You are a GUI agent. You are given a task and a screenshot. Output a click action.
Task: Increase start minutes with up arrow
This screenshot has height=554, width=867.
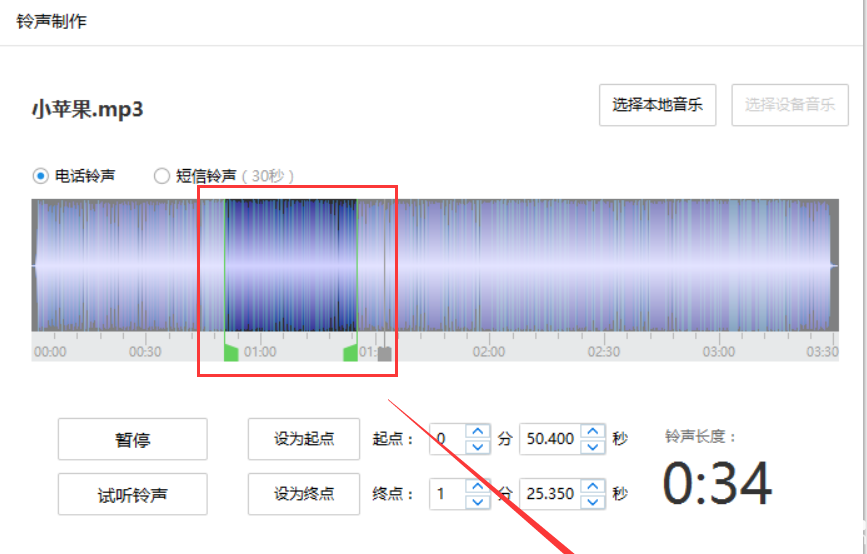478,431
